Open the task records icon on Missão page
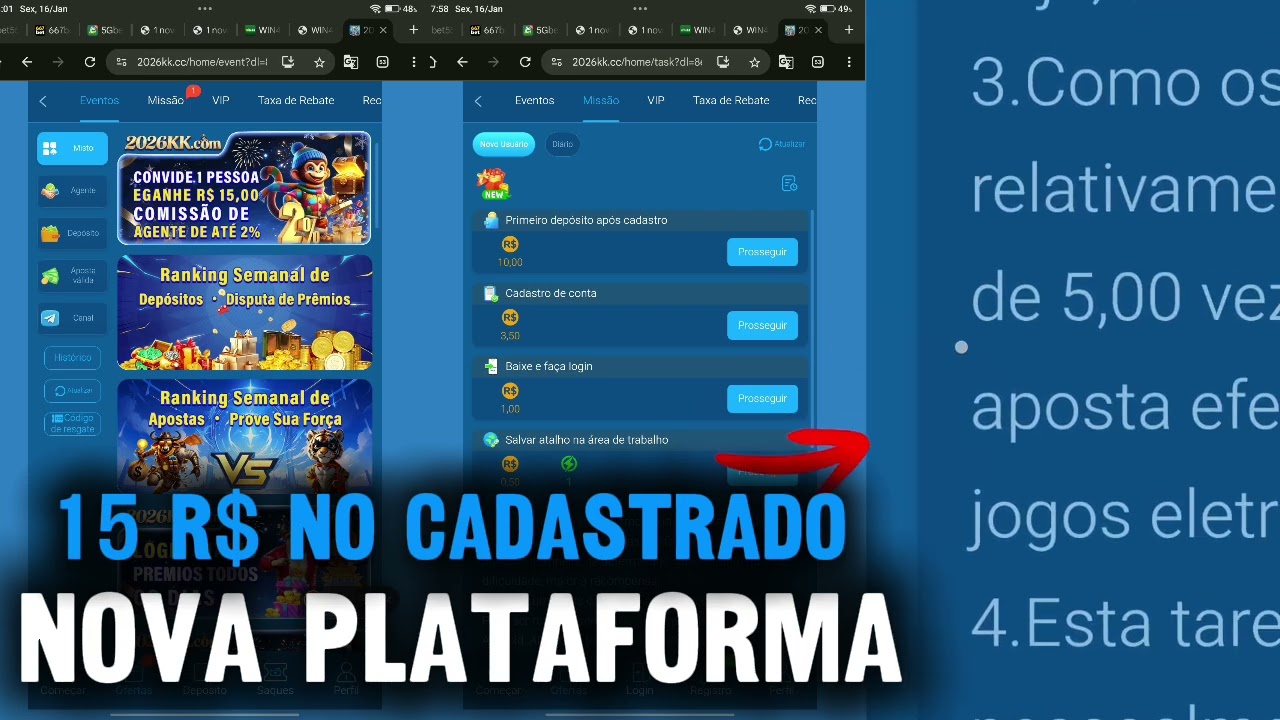 [789, 183]
